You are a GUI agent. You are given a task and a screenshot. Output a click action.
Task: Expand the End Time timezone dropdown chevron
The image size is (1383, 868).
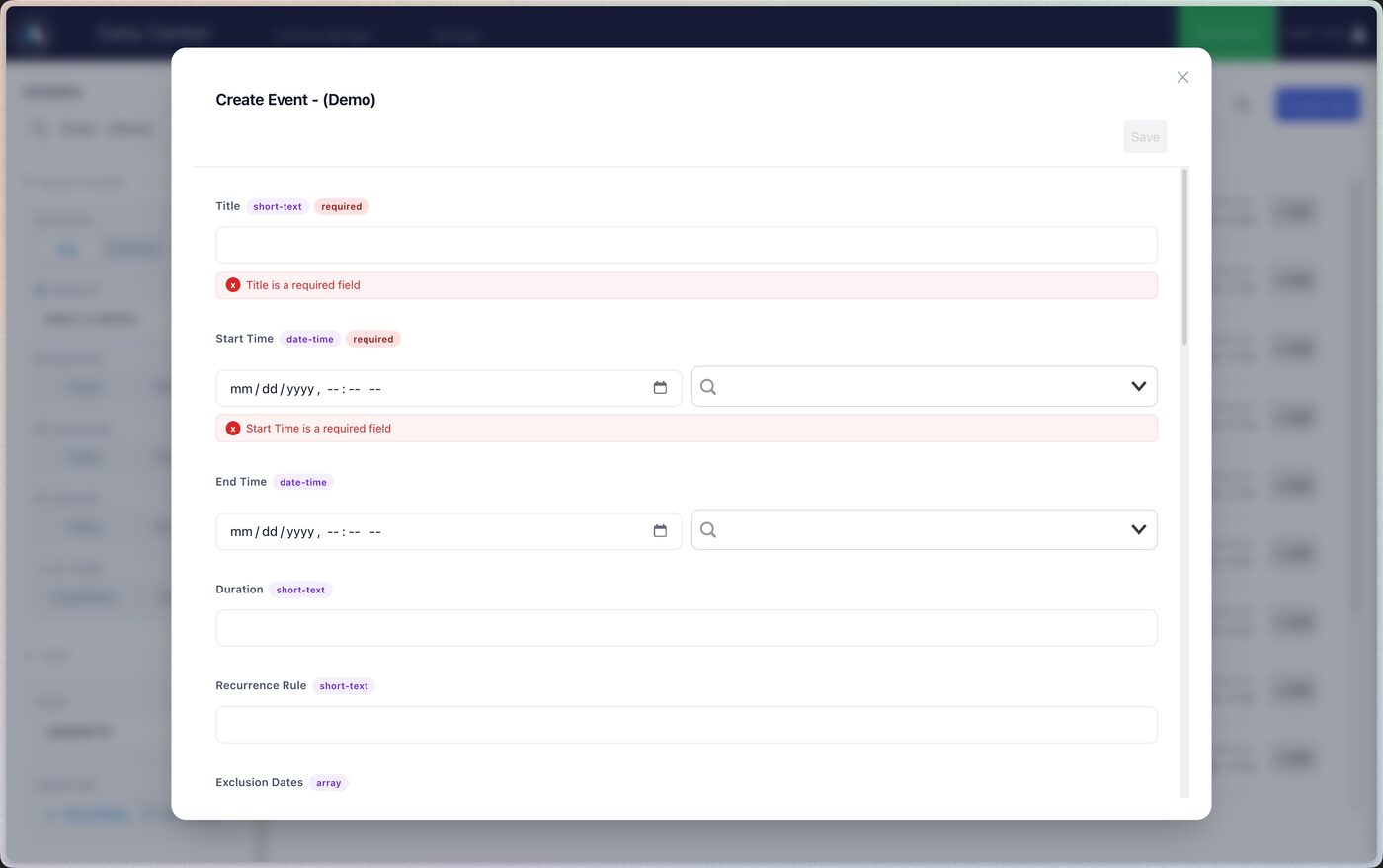coord(1138,530)
